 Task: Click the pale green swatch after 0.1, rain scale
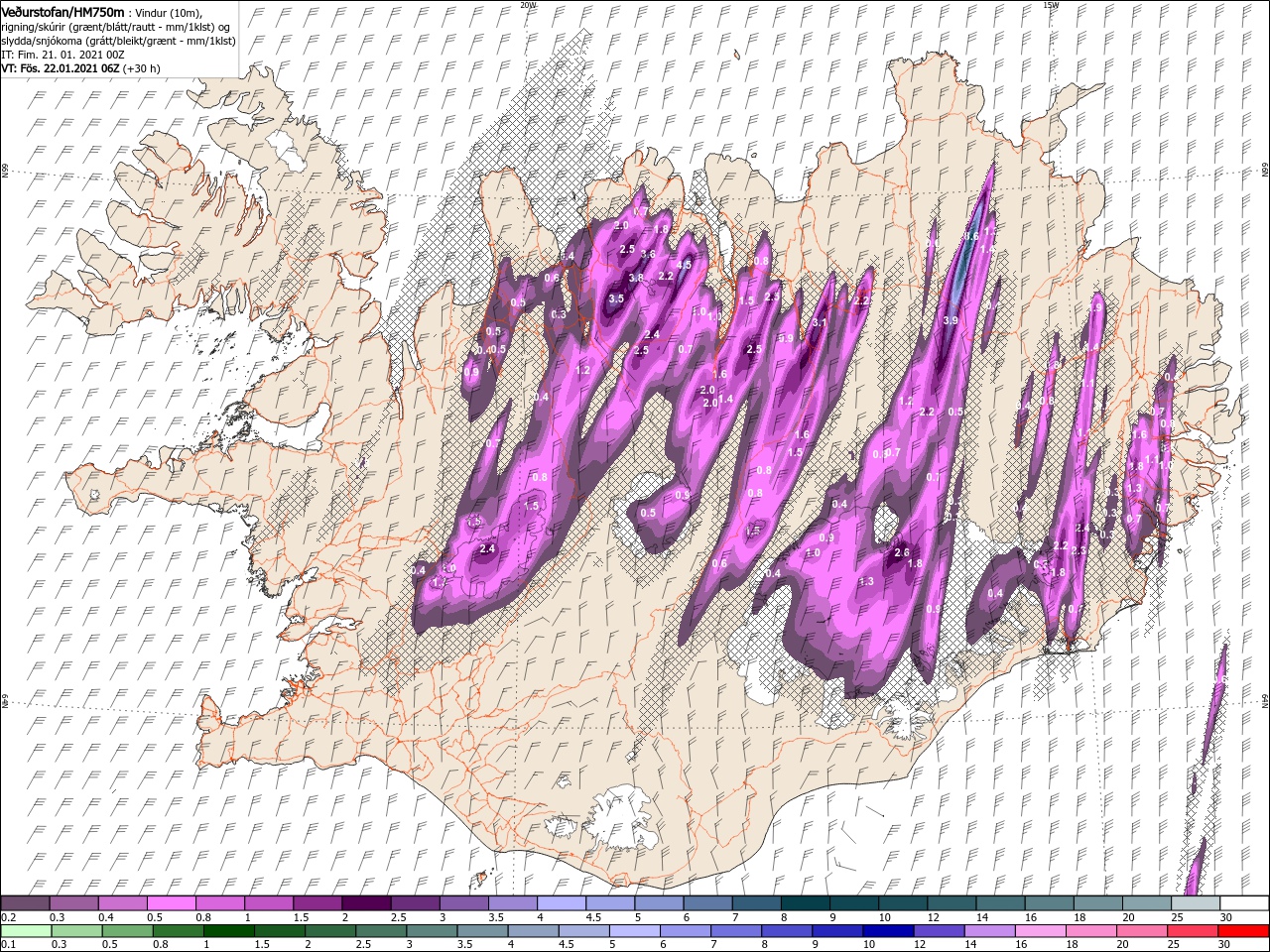pyautogui.click(x=25, y=931)
